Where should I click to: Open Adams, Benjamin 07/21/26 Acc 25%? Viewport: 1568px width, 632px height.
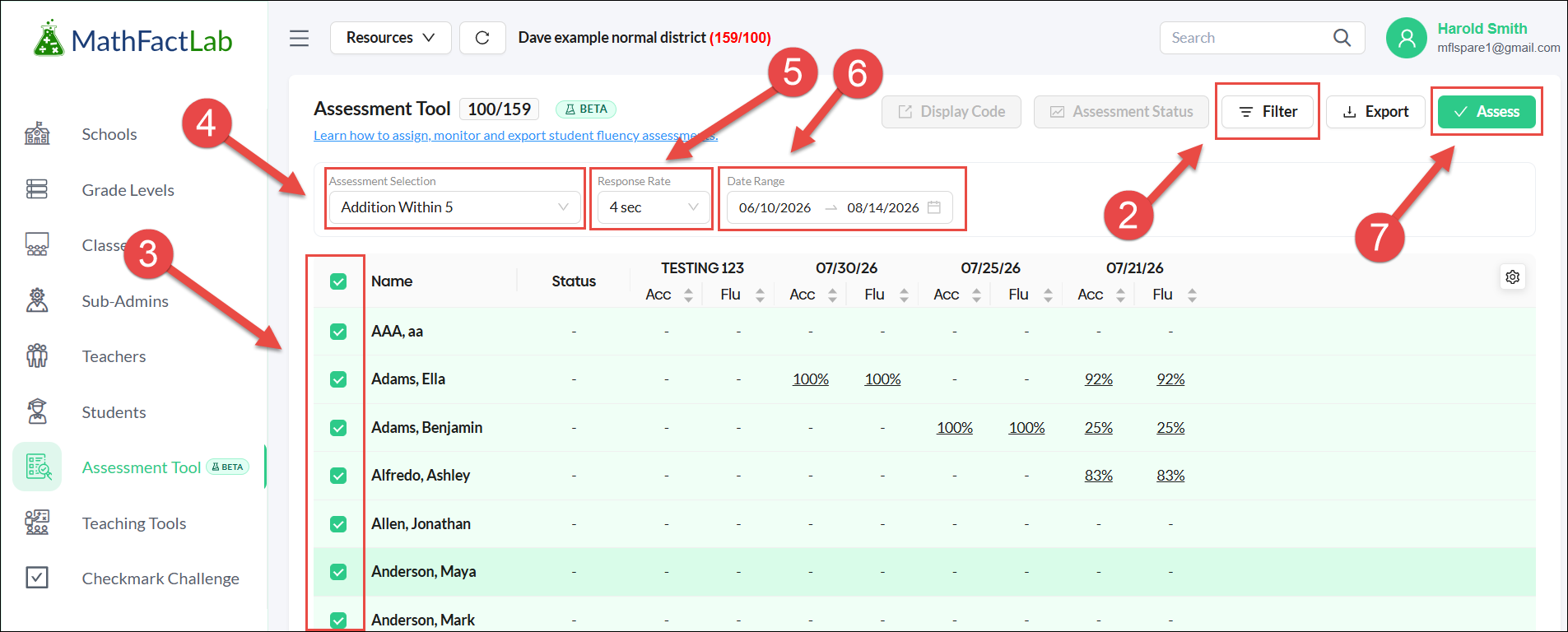pyautogui.click(x=1099, y=428)
